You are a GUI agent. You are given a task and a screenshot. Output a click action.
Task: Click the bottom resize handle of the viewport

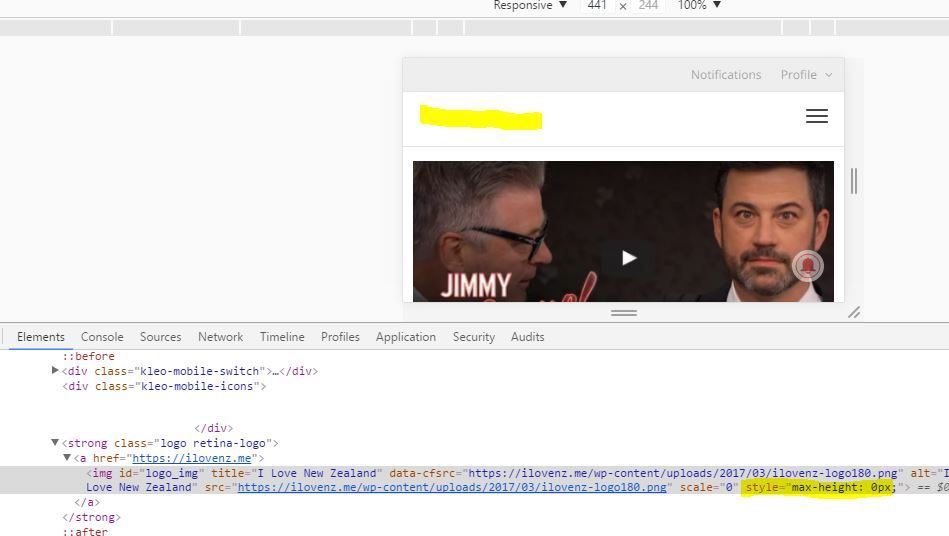[624, 313]
